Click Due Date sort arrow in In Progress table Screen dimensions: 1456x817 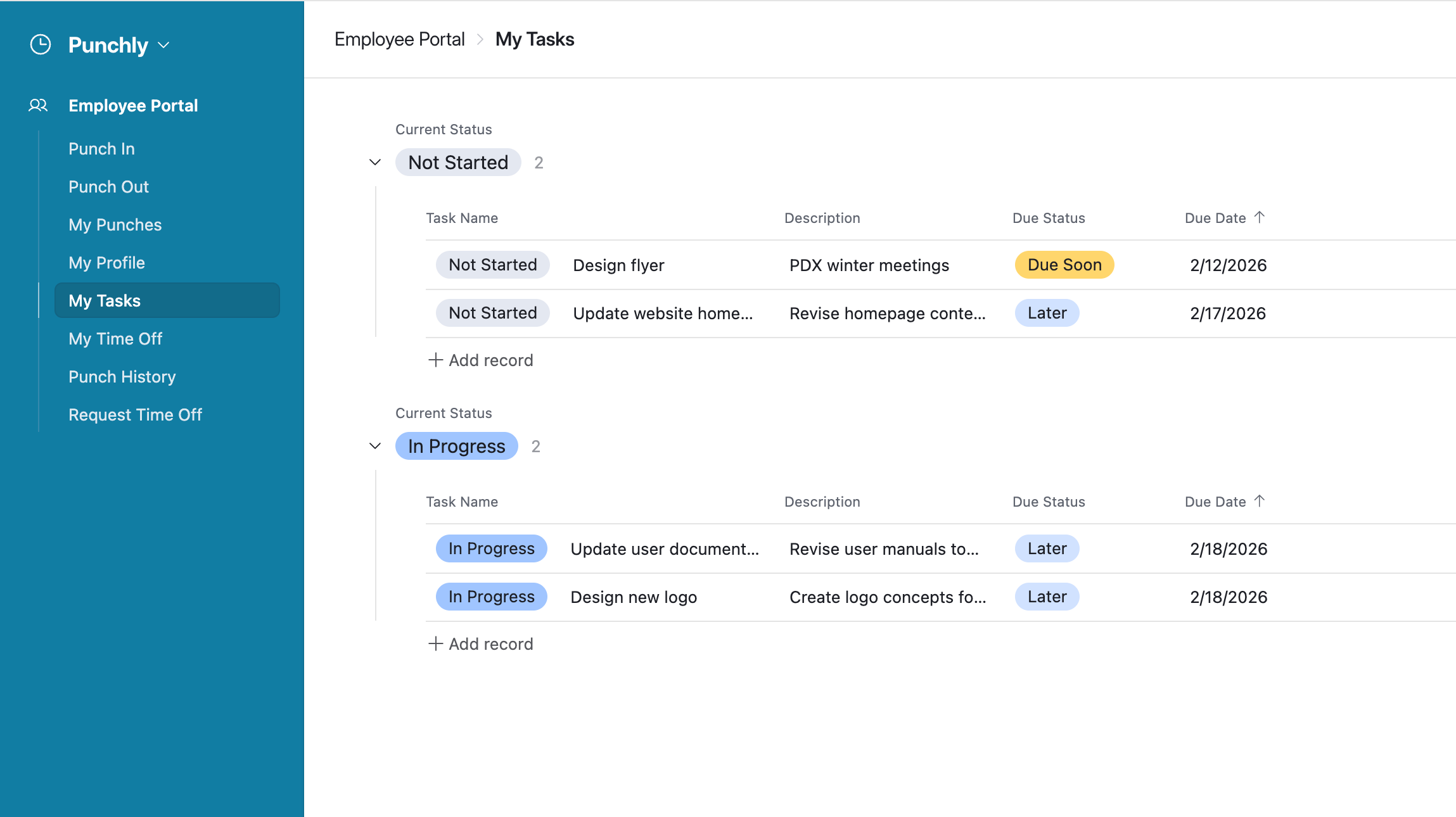click(1259, 501)
